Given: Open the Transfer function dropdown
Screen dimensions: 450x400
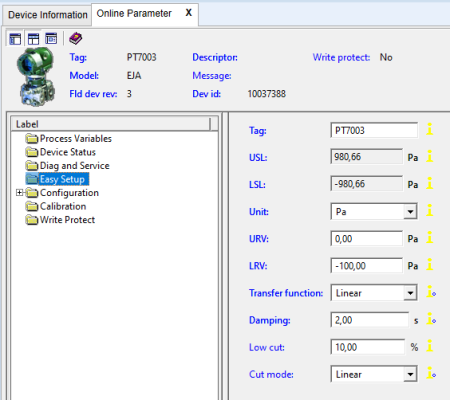Looking at the screenshot, I should tap(374, 293).
